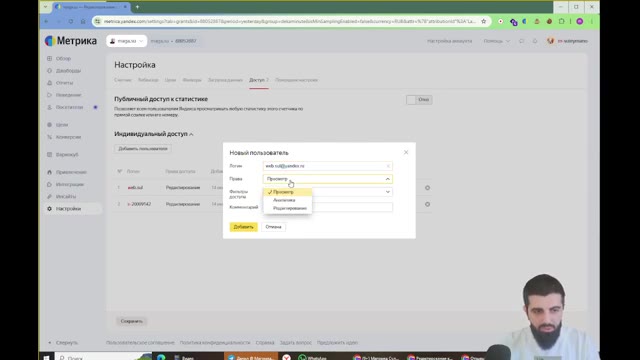Expand the Помощь help menu
Image resolution: width=640 pixels, height=360 pixels.
pos(496,41)
